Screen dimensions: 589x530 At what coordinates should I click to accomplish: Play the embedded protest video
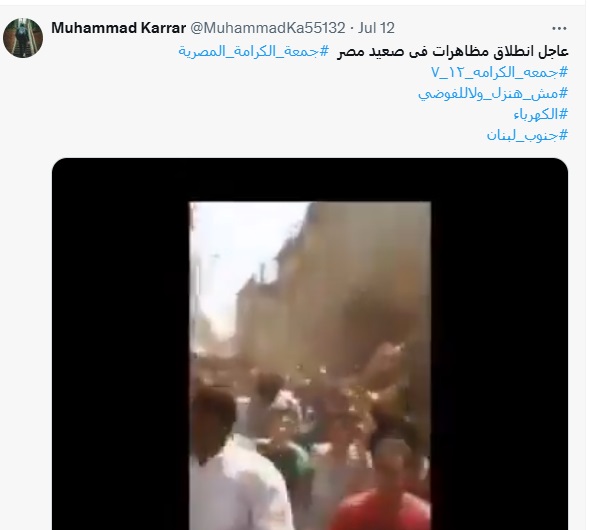(310, 344)
